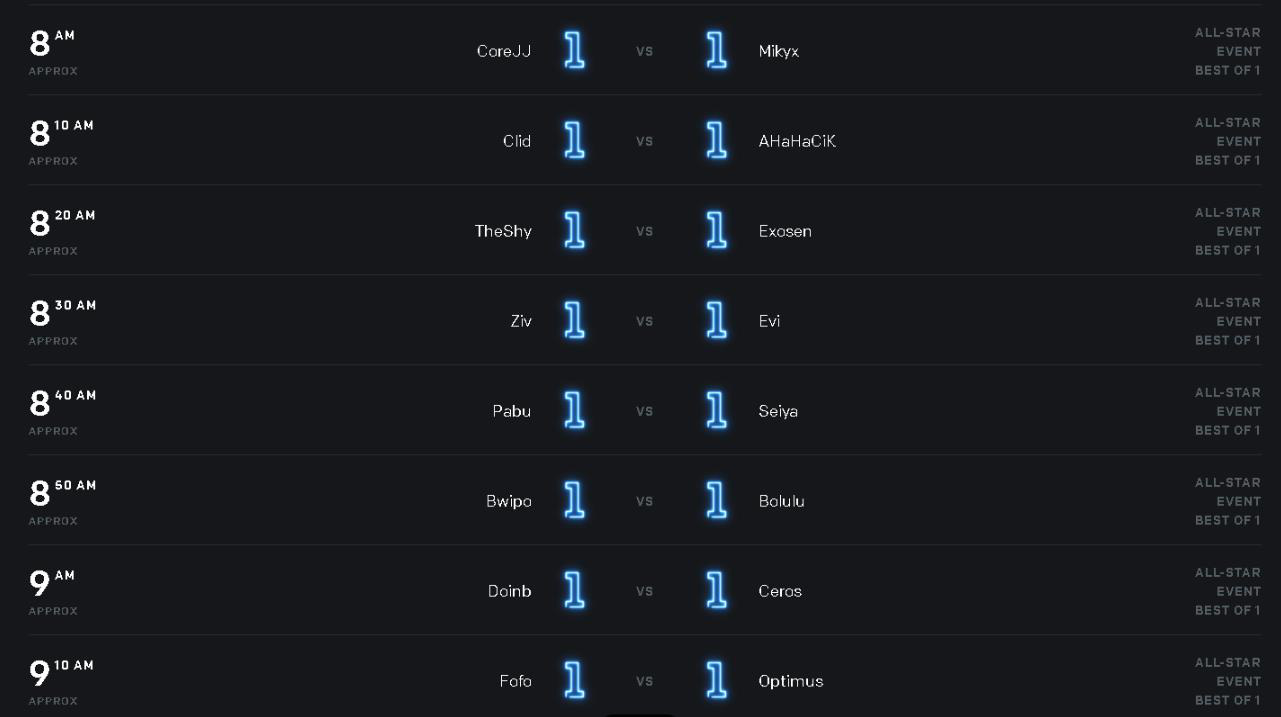Select the neon 1 icon next to Clid
The image size is (1281, 717).
point(574,141)
